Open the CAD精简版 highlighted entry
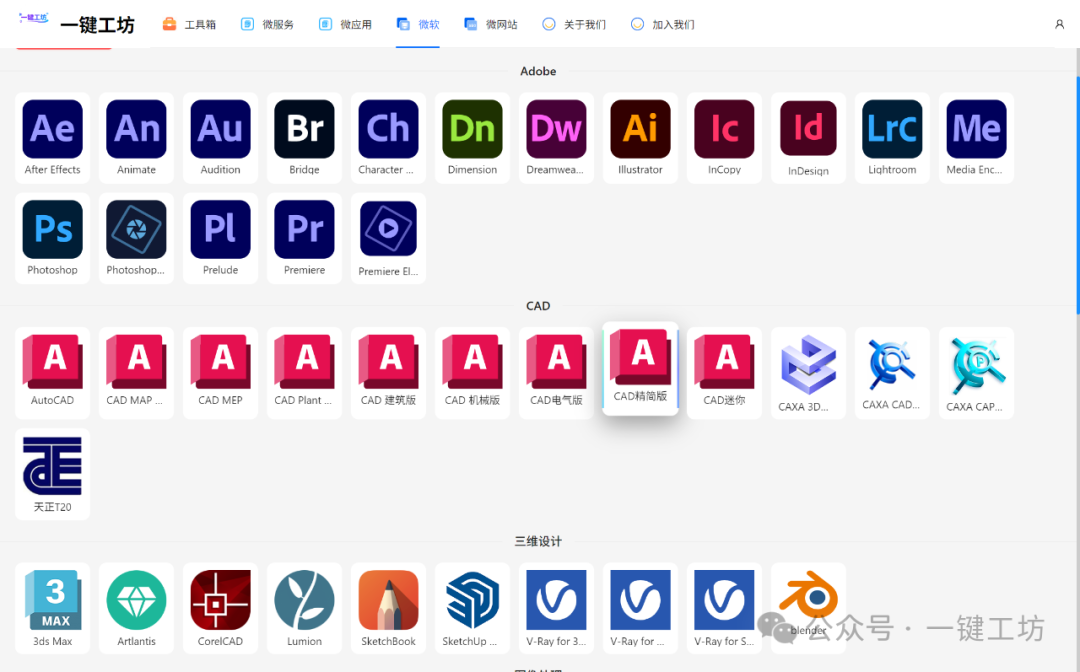1080x672 pixels. [x=640, y=370]
